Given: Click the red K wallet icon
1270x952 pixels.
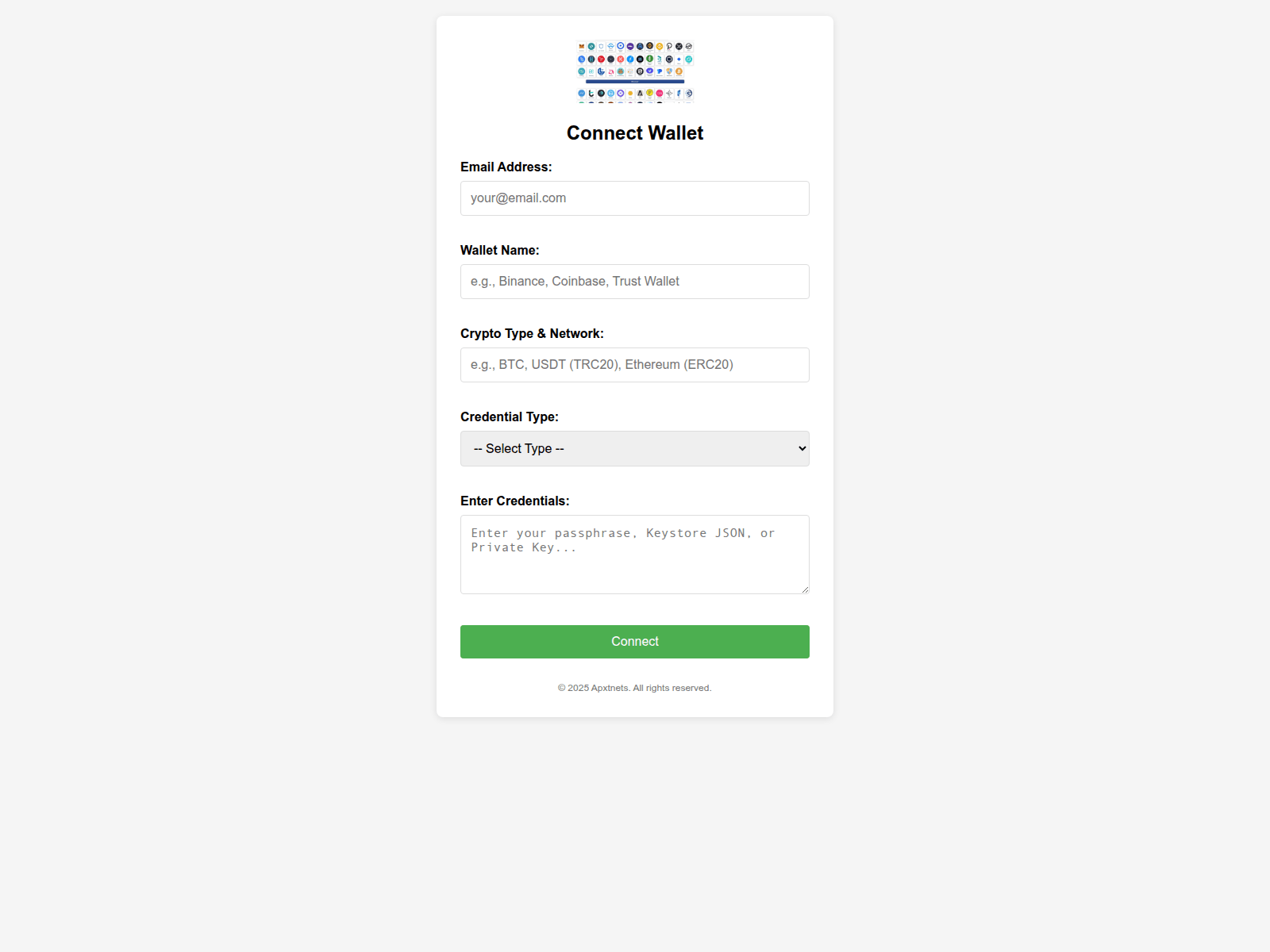Looking at the screenshot, I should tap(621, 59).
